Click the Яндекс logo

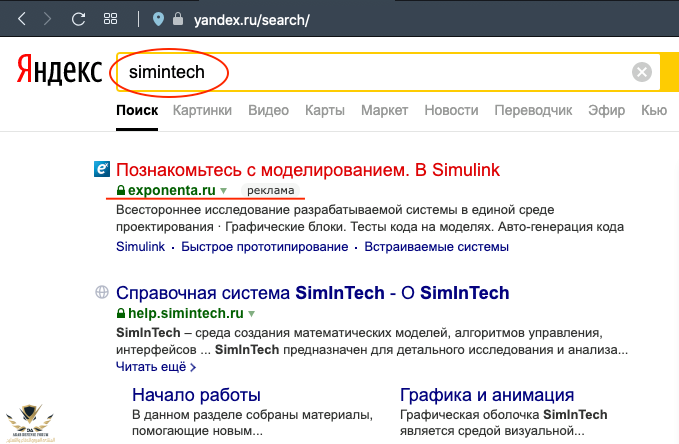tap(59, 70)
